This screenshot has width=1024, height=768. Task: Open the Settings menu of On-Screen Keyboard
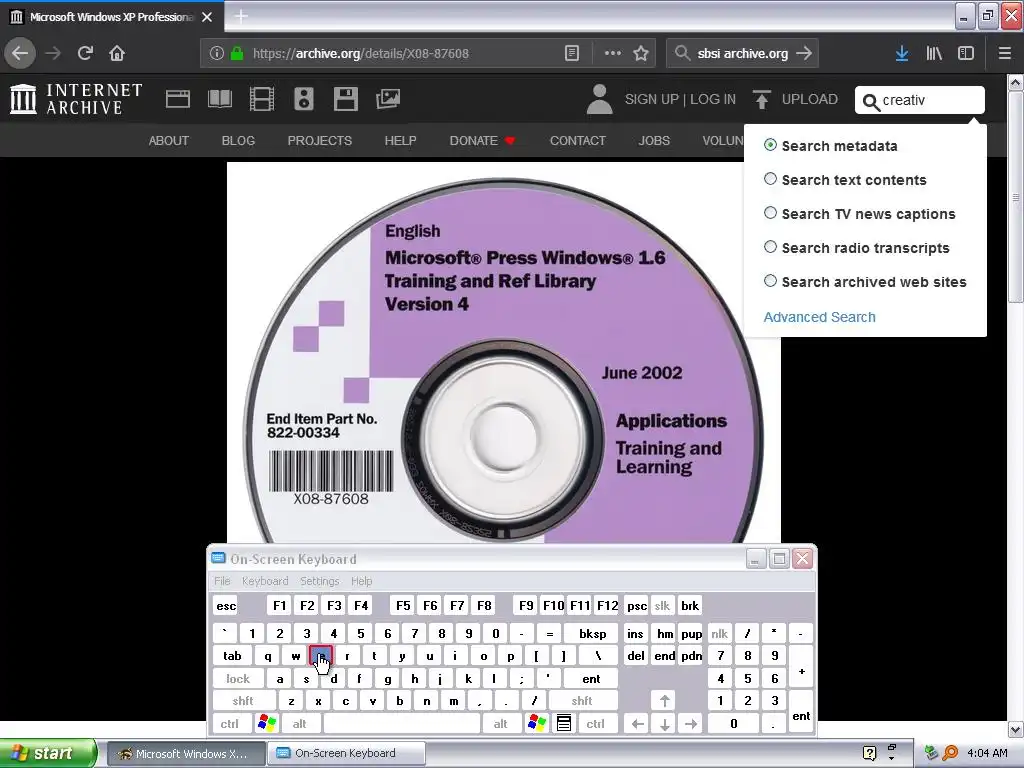(319, 581)
